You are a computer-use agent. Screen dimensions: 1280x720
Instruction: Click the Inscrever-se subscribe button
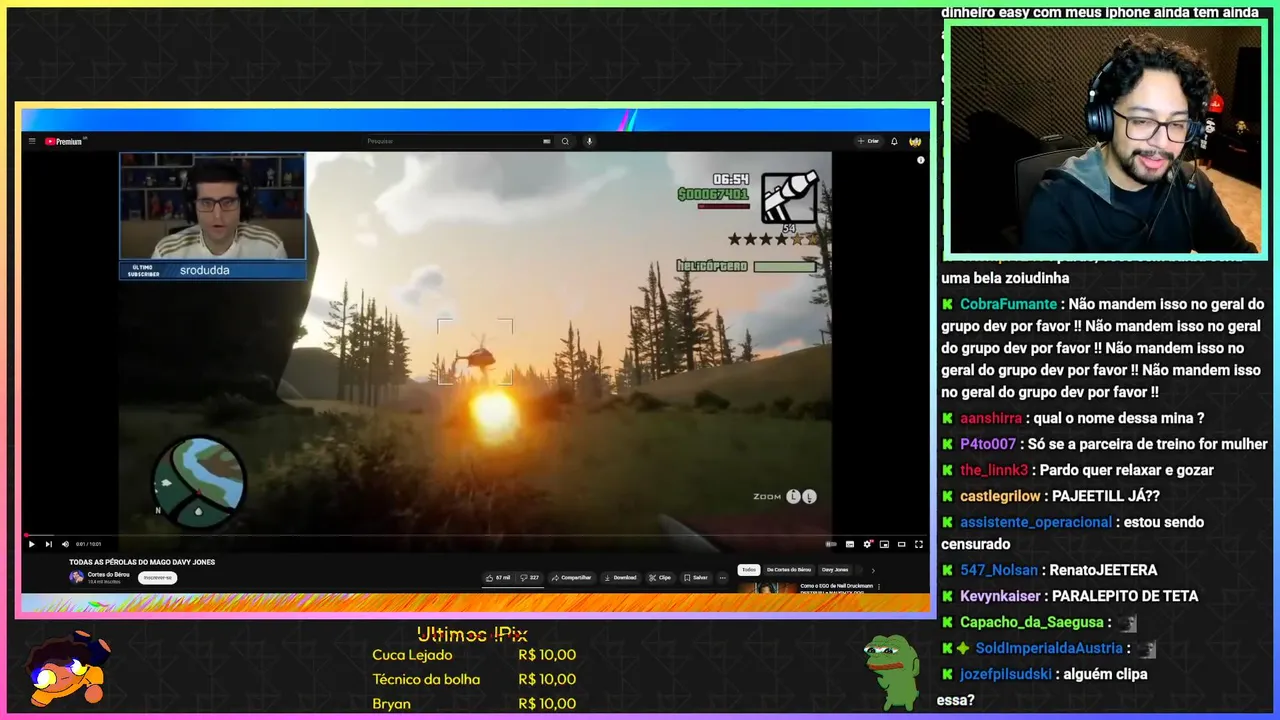pyautogui.click(x=157, y=577)
